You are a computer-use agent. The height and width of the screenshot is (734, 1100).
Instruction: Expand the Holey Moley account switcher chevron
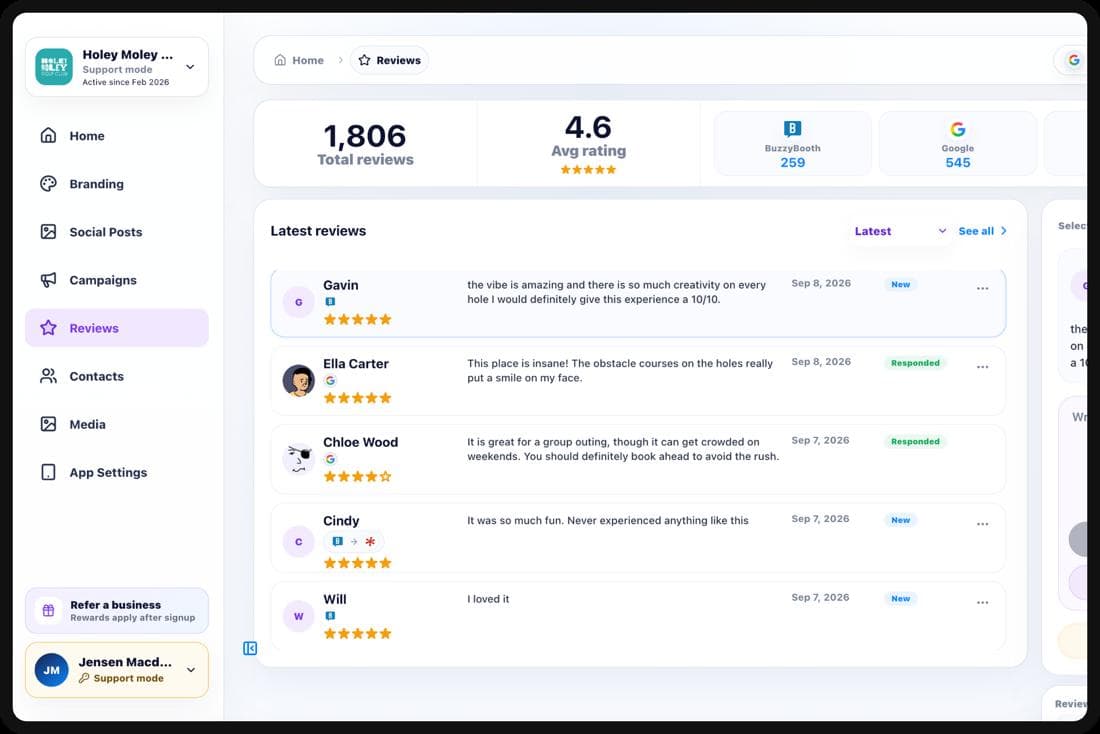(190, 67)
